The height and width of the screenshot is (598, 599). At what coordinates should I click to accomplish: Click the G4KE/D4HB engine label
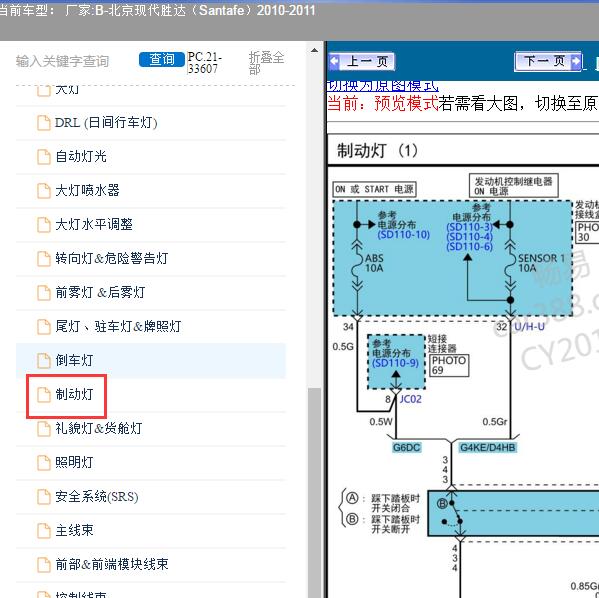487,447
